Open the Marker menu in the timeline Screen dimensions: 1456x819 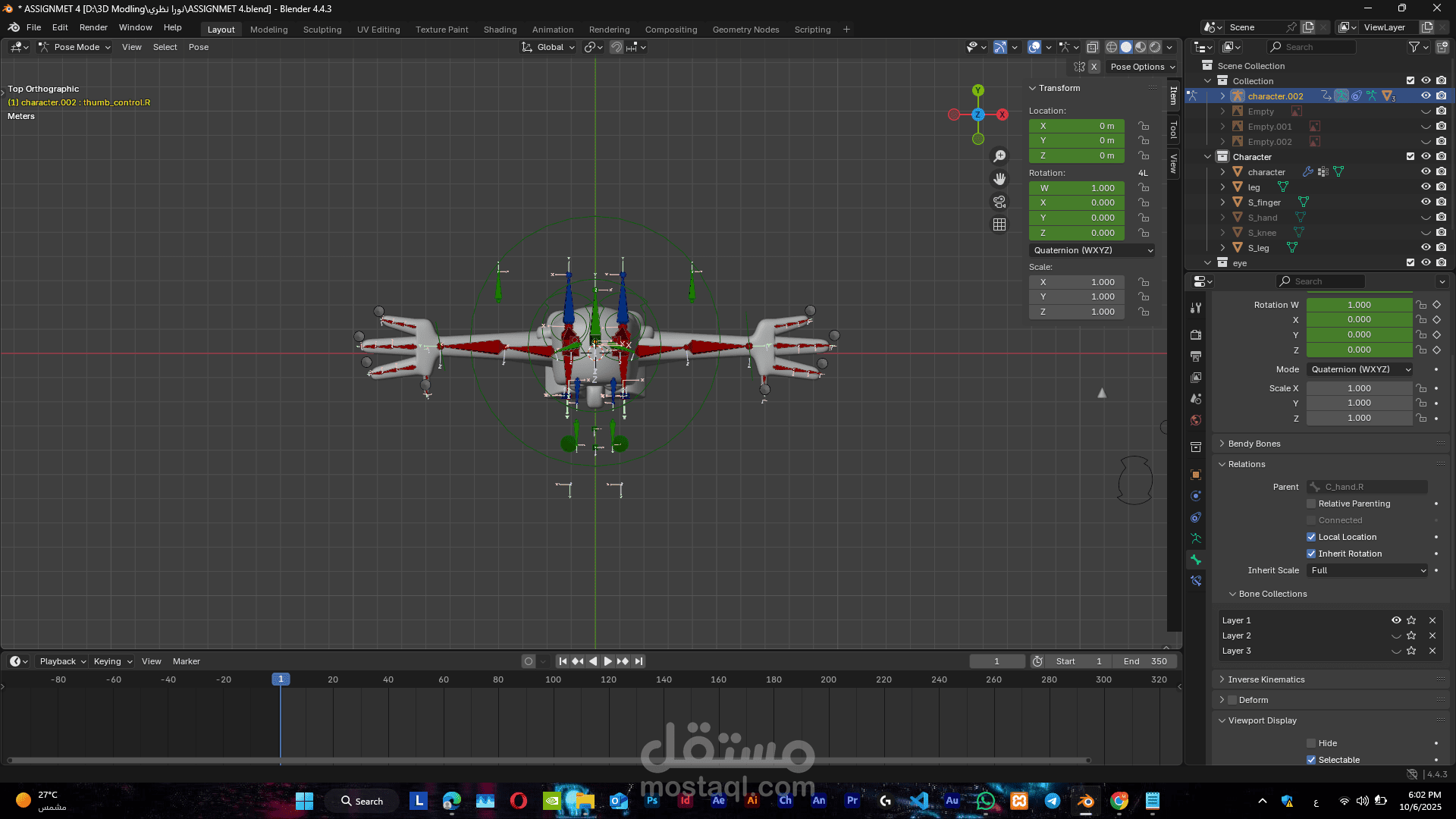[187, 661]
